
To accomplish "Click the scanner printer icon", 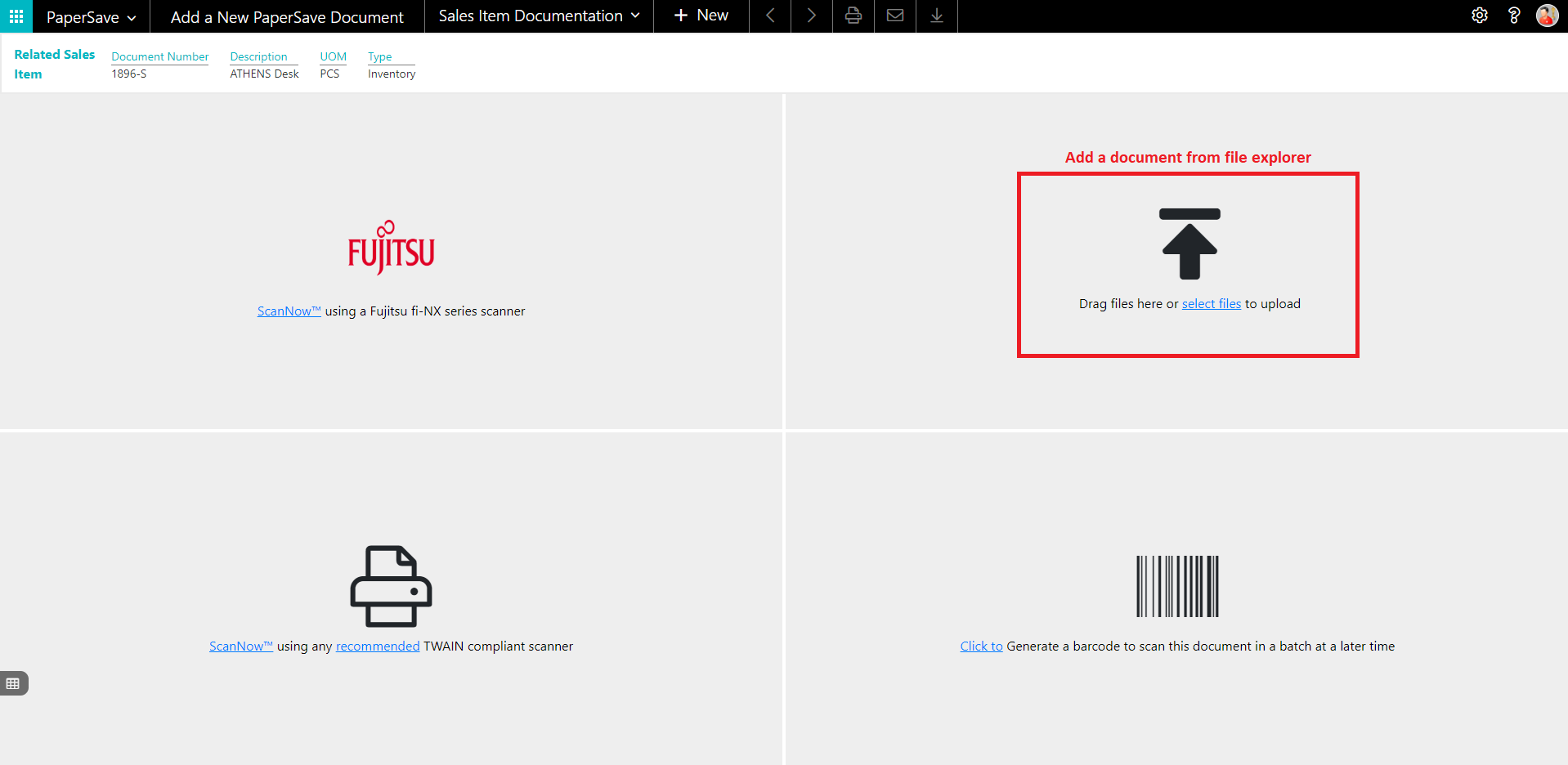I will 391,586.
